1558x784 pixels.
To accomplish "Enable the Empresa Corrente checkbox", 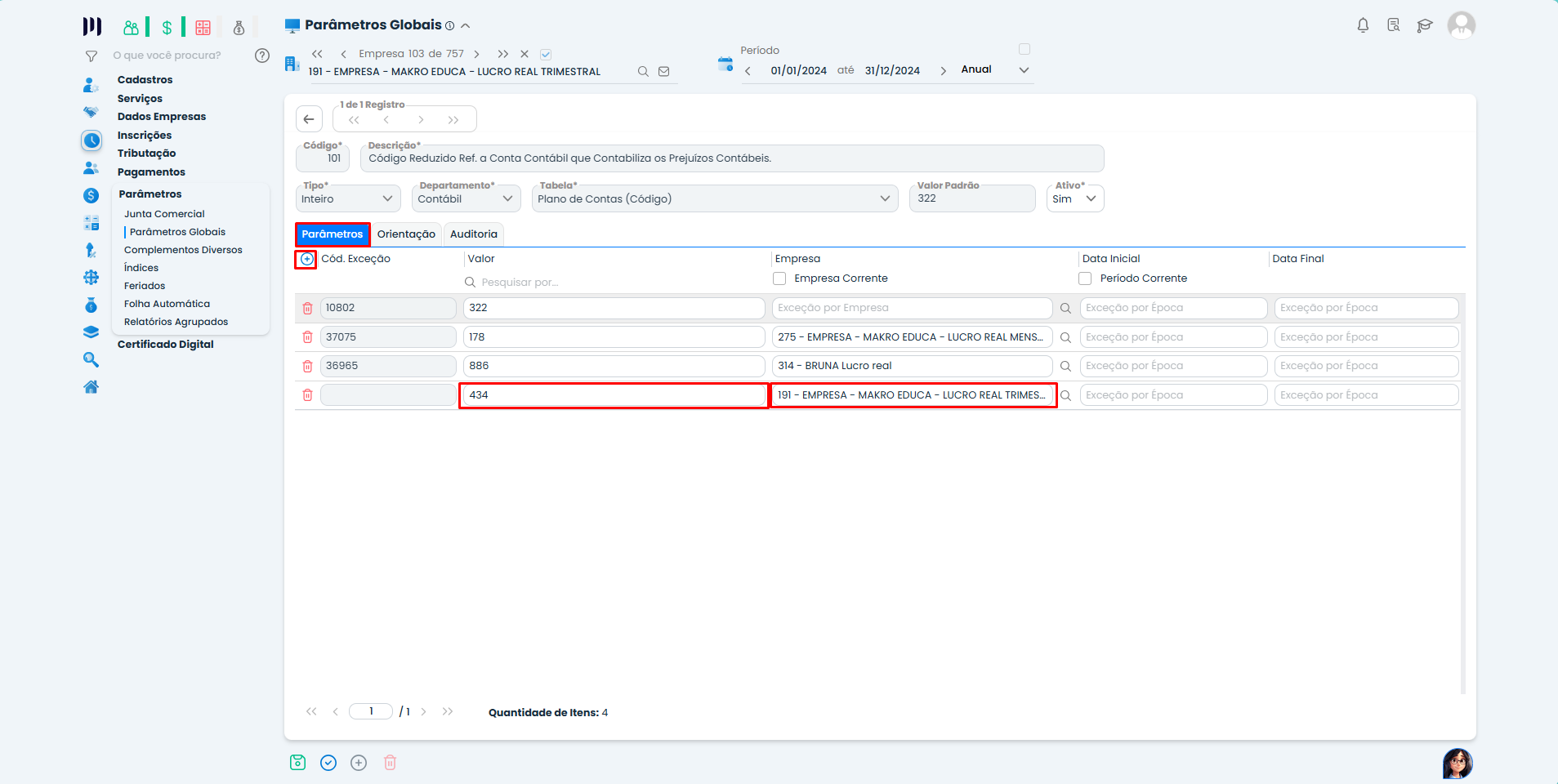I will coord(779,278).
